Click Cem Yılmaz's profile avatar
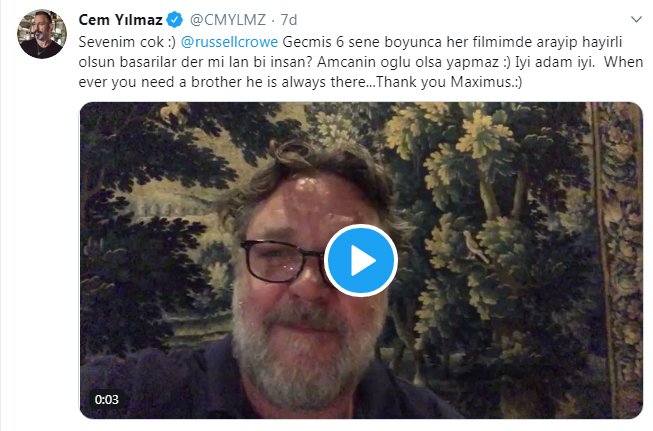The image size is (653, 431). pos(40,37)
